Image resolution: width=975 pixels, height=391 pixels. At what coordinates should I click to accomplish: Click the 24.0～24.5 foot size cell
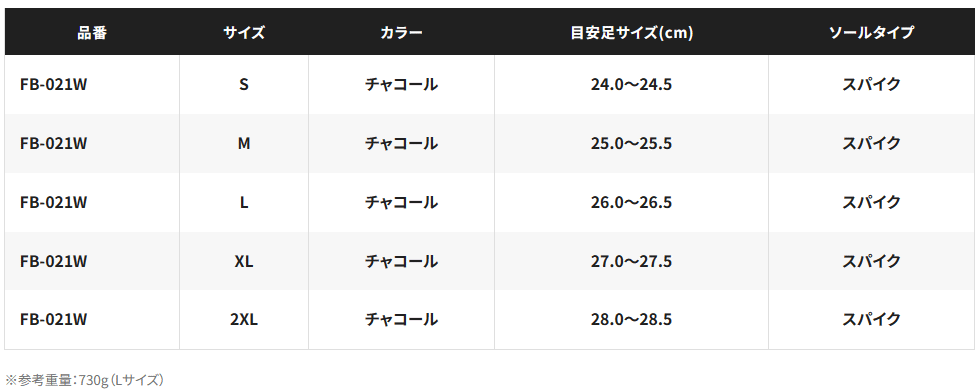tap(631, 85)
